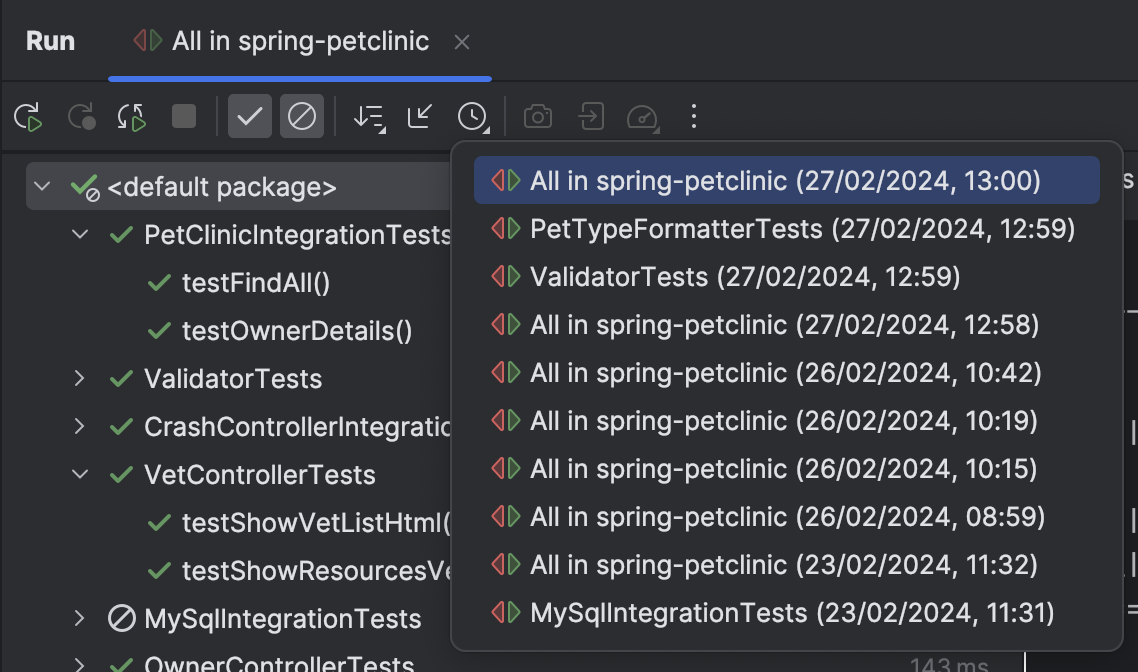Viewport: 1138px width, 672px height.
Task: Rerun only failed tests
Action: (x=82, y=116)
